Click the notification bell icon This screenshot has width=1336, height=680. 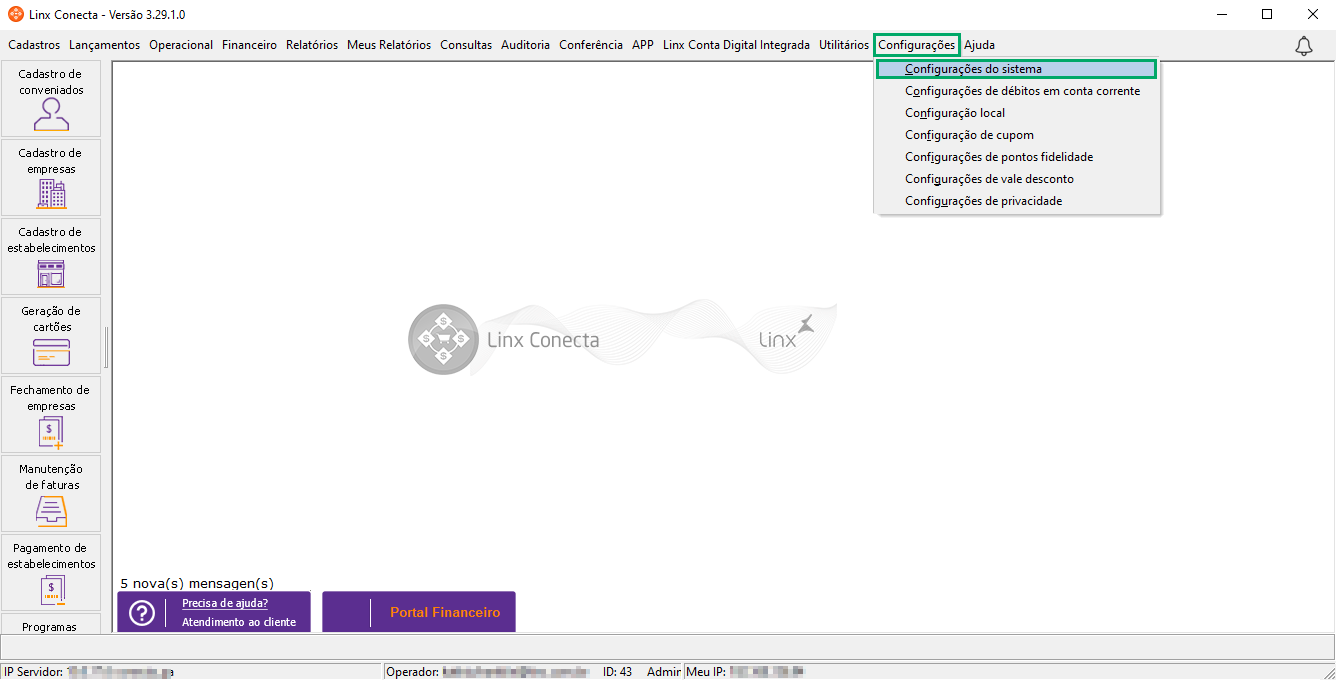(x=1304, y=45)
